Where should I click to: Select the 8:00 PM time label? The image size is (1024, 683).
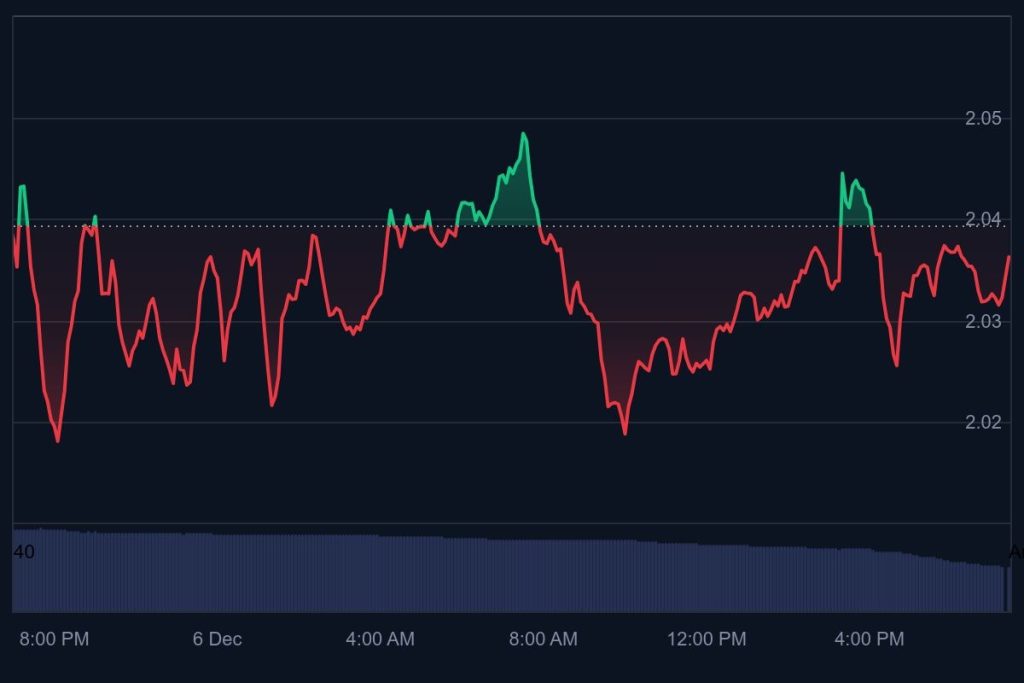coord(54,639)
